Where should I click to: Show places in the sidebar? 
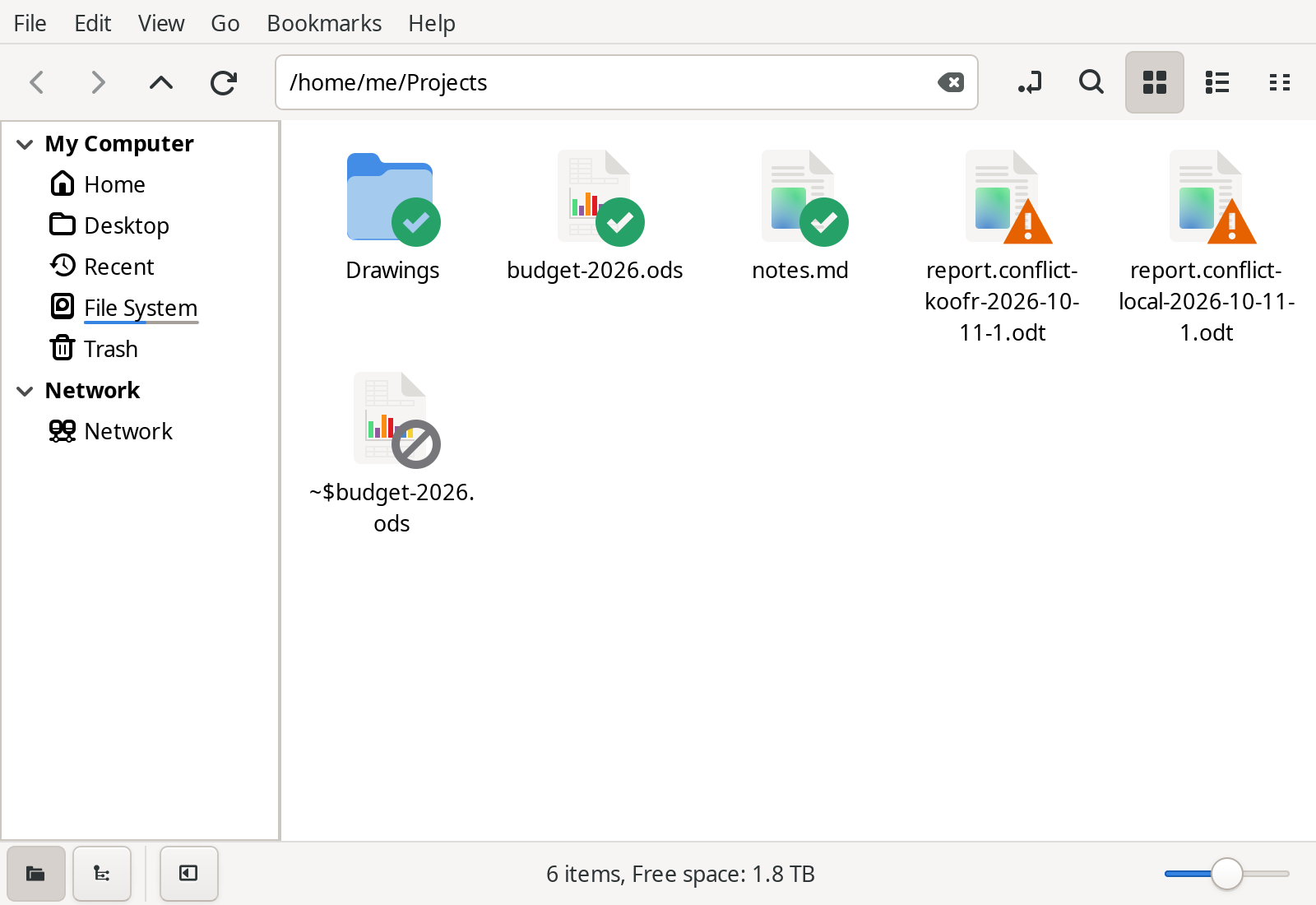click(x=36, y=874)
